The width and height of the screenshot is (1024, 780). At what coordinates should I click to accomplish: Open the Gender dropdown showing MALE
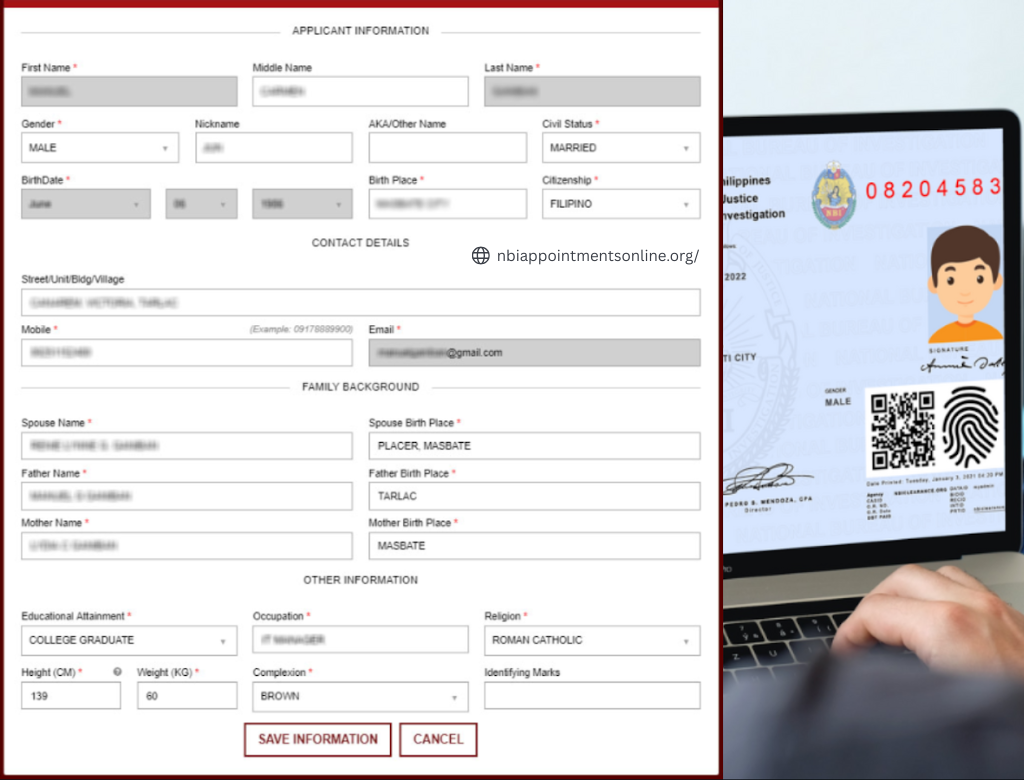point(100,147)
